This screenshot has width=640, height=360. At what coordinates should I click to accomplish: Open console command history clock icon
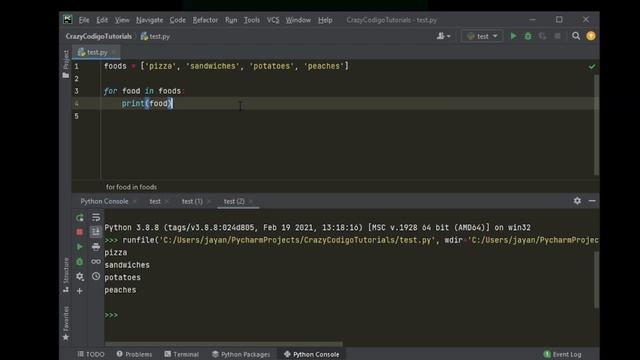pyautogui.click(x=96, y=276)
